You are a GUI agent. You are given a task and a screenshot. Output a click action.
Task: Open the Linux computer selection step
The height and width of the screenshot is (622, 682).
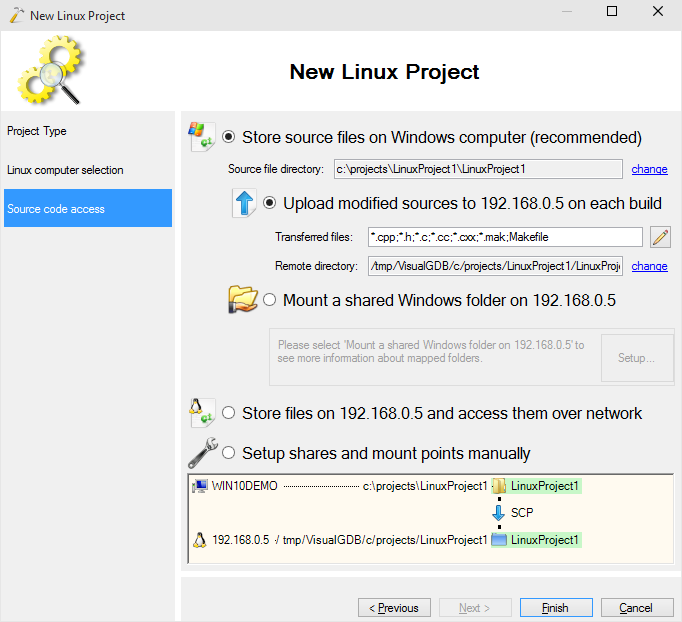pos(88,170)
